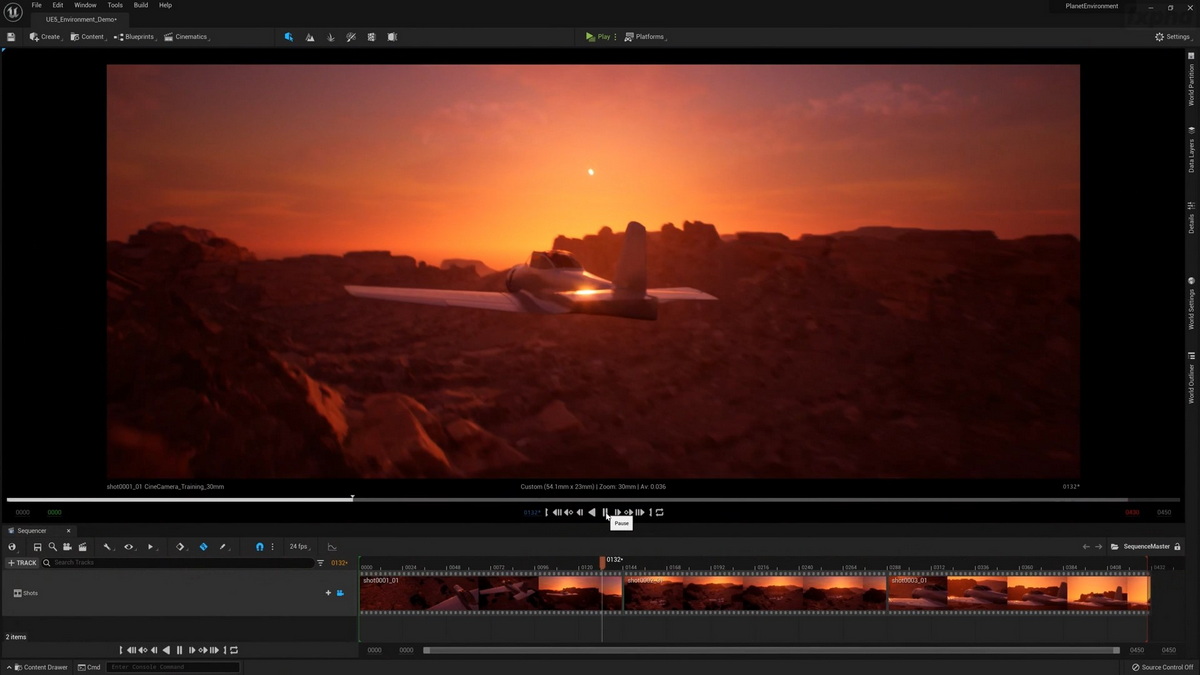The image size is (1200, 675).
Task: Click the console command input field
Action: pyautogui.click(x=173, y=667)
